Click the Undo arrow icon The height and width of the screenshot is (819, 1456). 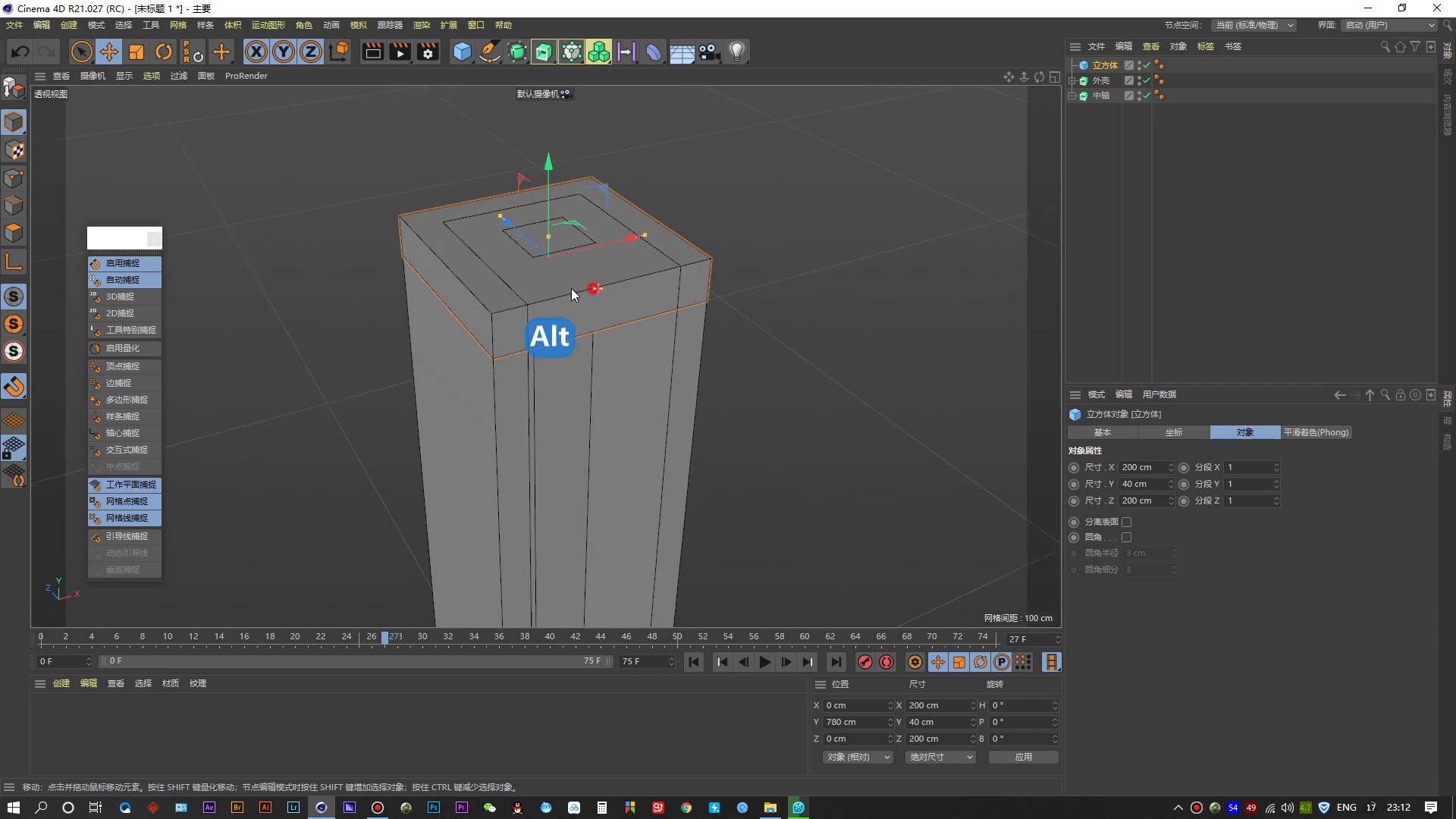[x=20, y=52]
